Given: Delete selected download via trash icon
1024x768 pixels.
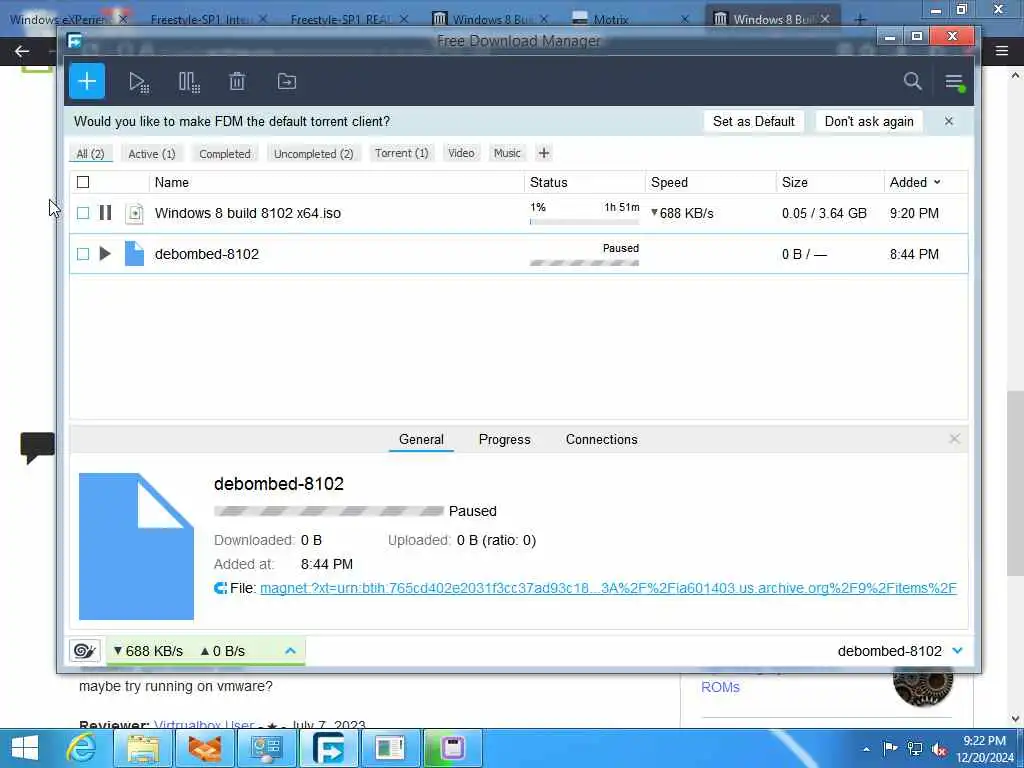Looking at the screenshot, I should (237, 82).
